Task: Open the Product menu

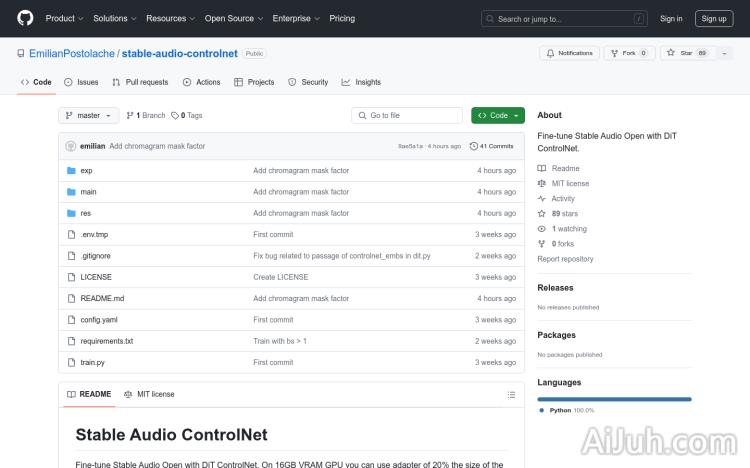Action: point(64,18)
